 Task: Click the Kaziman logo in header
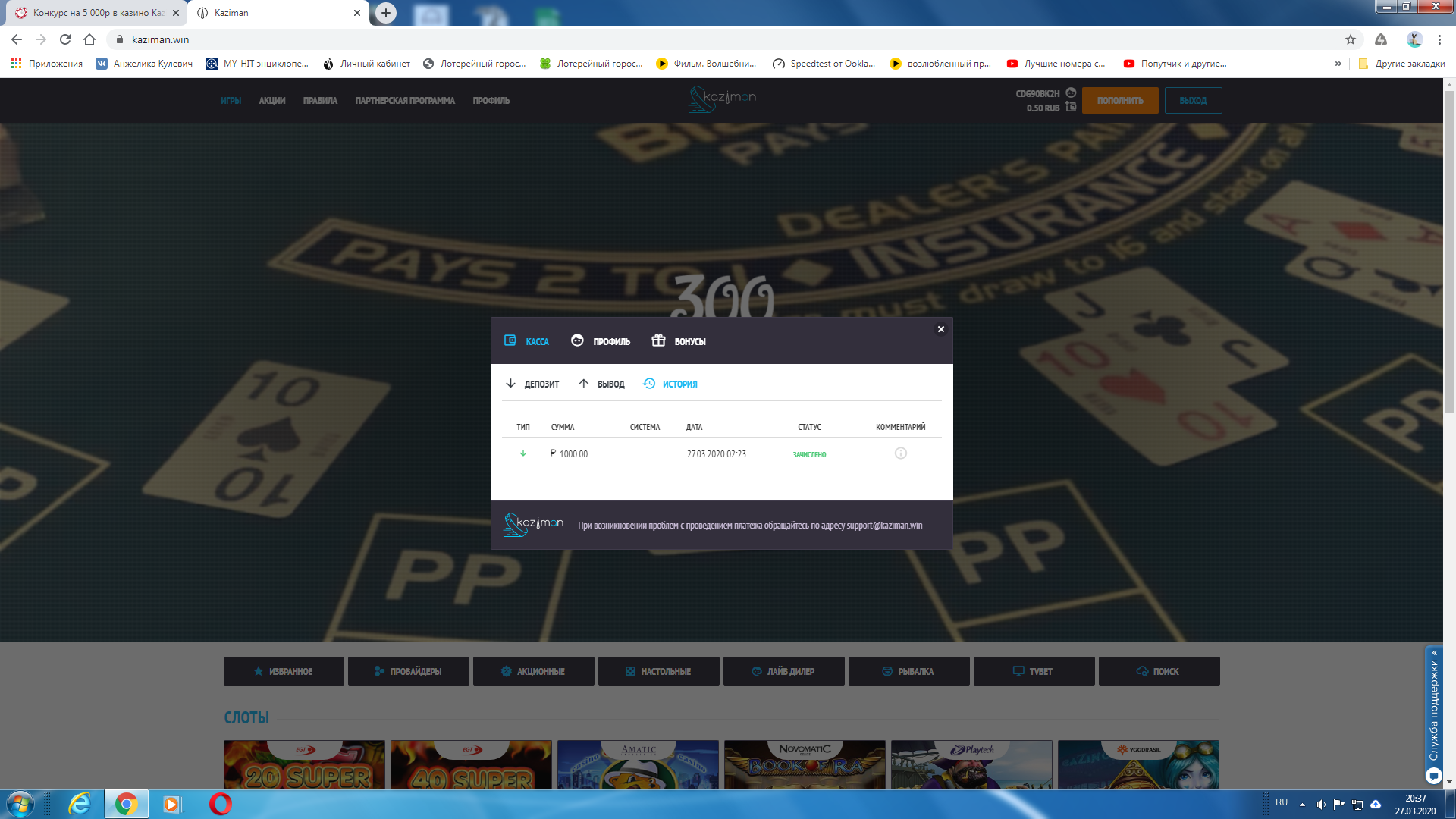click(x=722, y=99)
